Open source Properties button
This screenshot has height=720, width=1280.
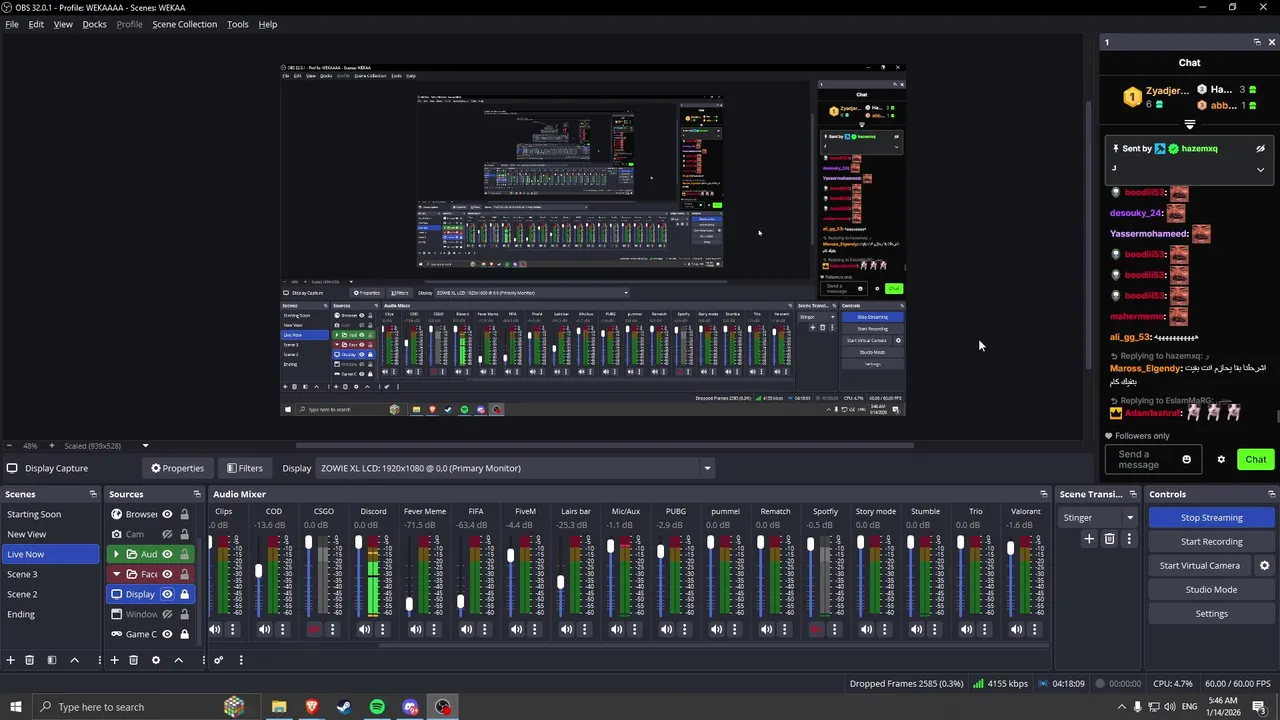(x=177, y=468)
